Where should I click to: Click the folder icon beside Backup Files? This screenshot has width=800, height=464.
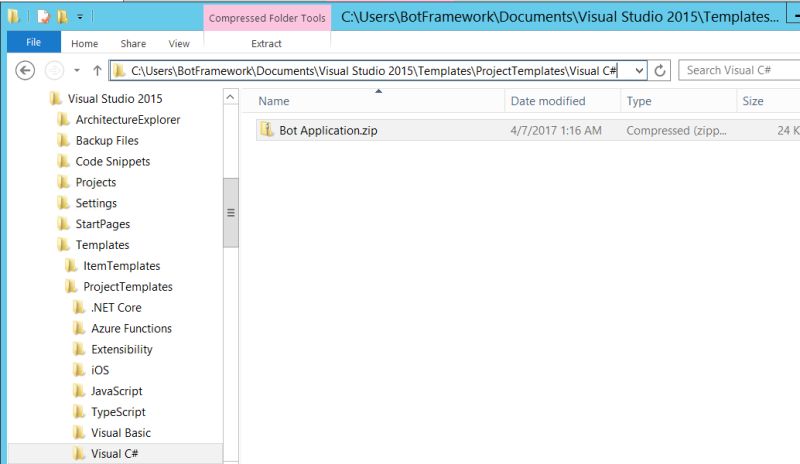[x=63, y=140]
